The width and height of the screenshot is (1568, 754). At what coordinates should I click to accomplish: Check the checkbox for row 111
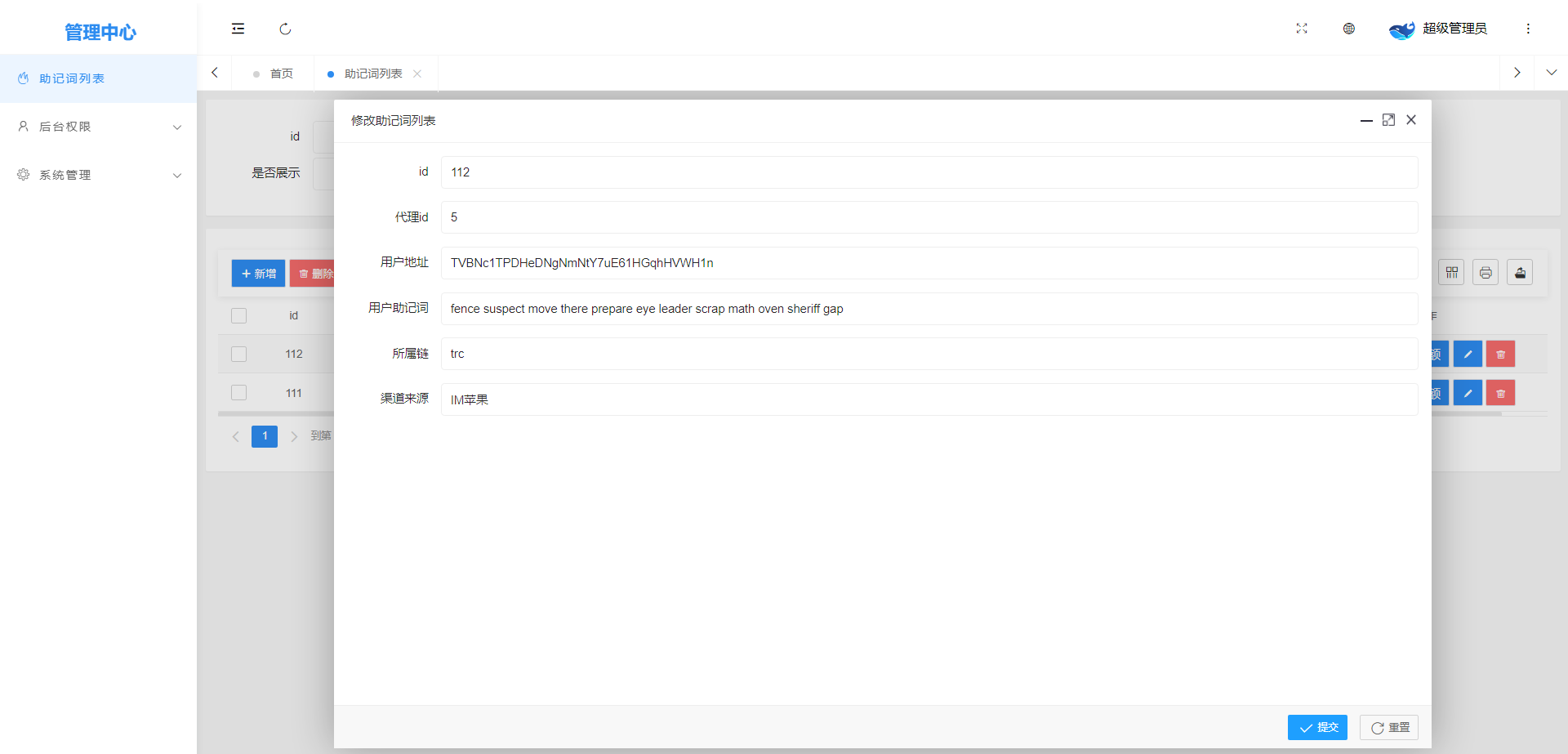(x=238, y=393)
